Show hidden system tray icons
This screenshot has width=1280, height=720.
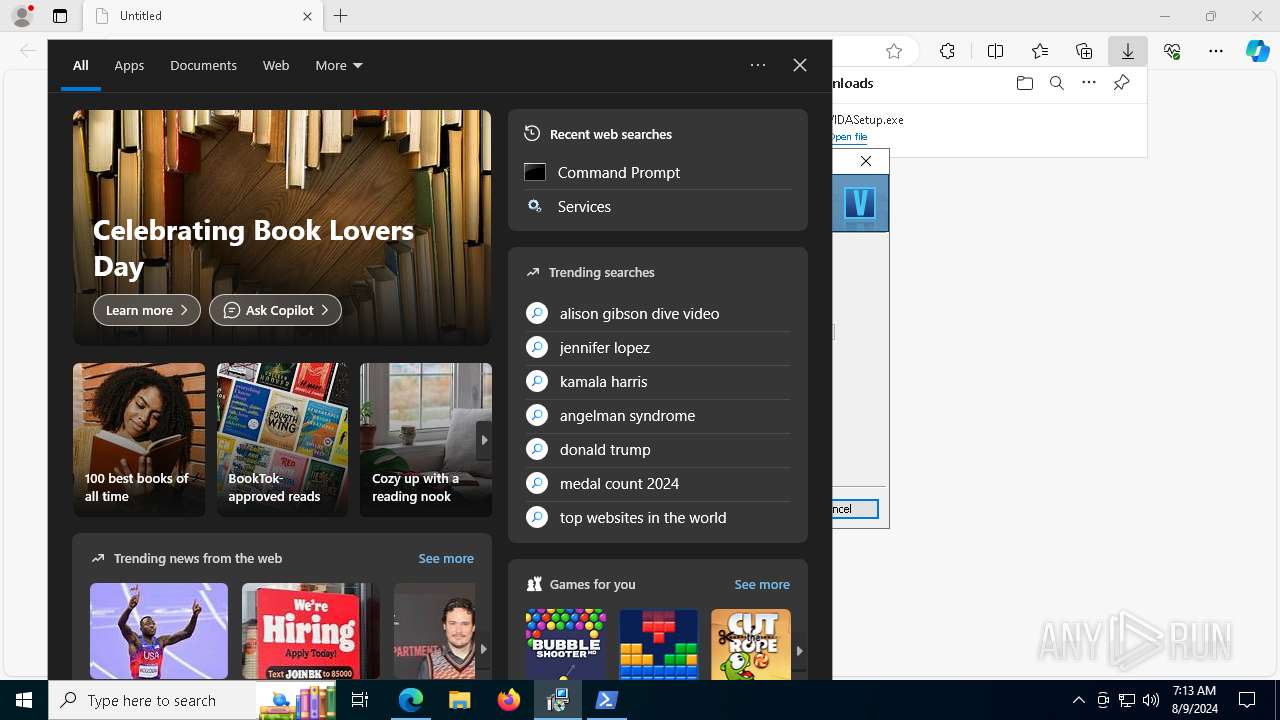coord(1078,700)
